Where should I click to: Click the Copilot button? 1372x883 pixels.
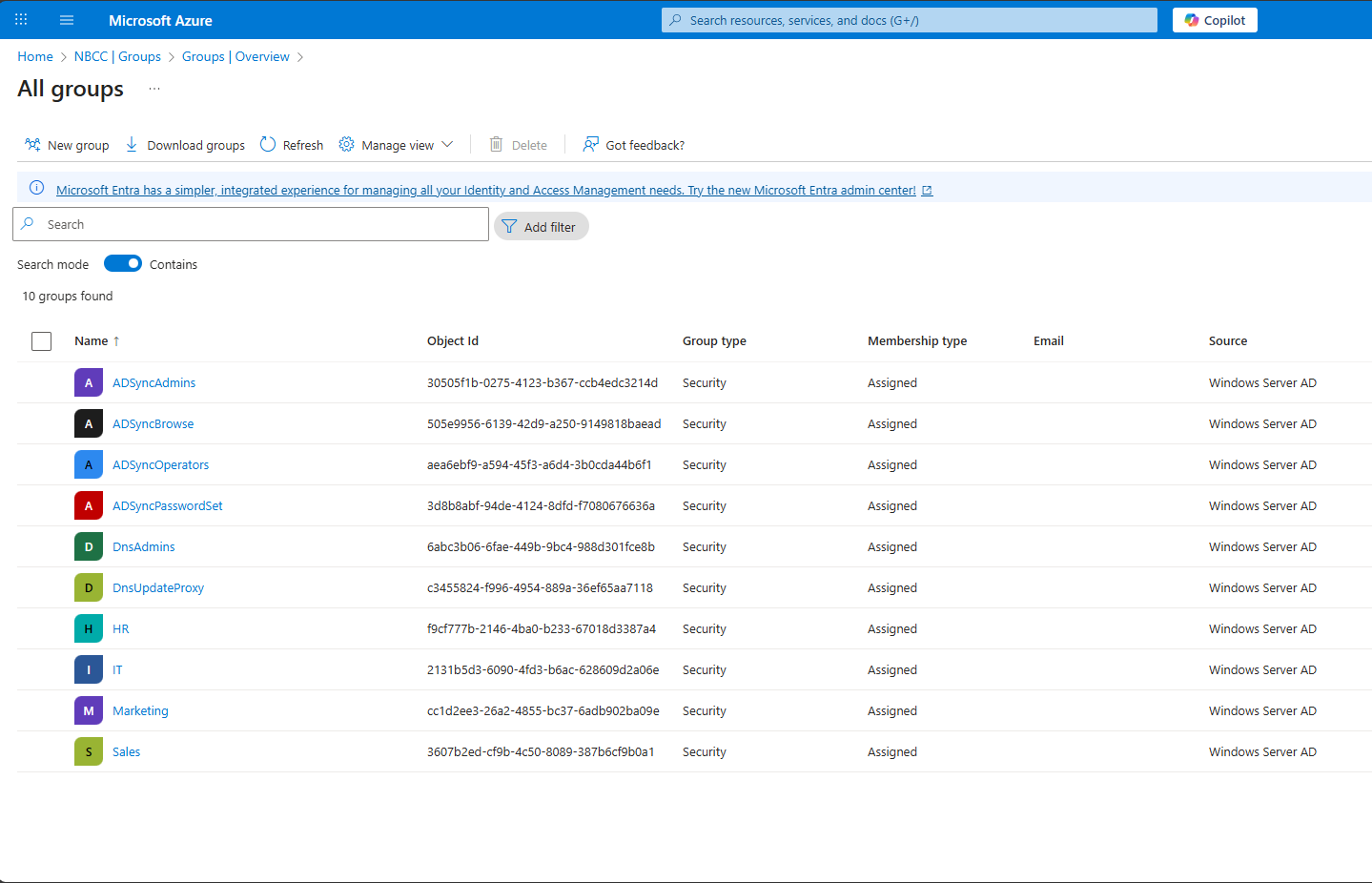(1215, 20)
